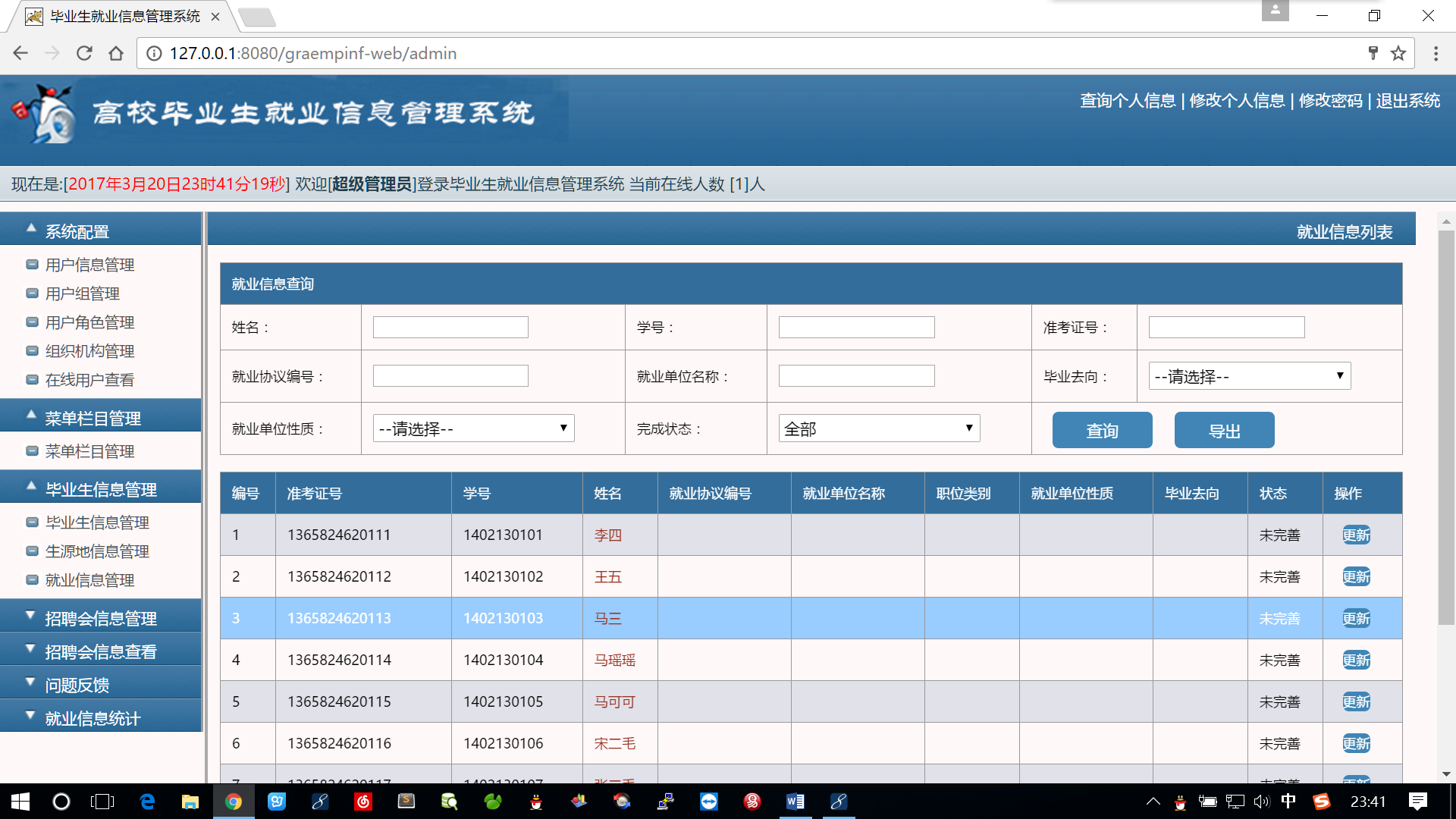Click the 查询 button
Viewport: 1456px width, 819px height.
(1102, 431)
